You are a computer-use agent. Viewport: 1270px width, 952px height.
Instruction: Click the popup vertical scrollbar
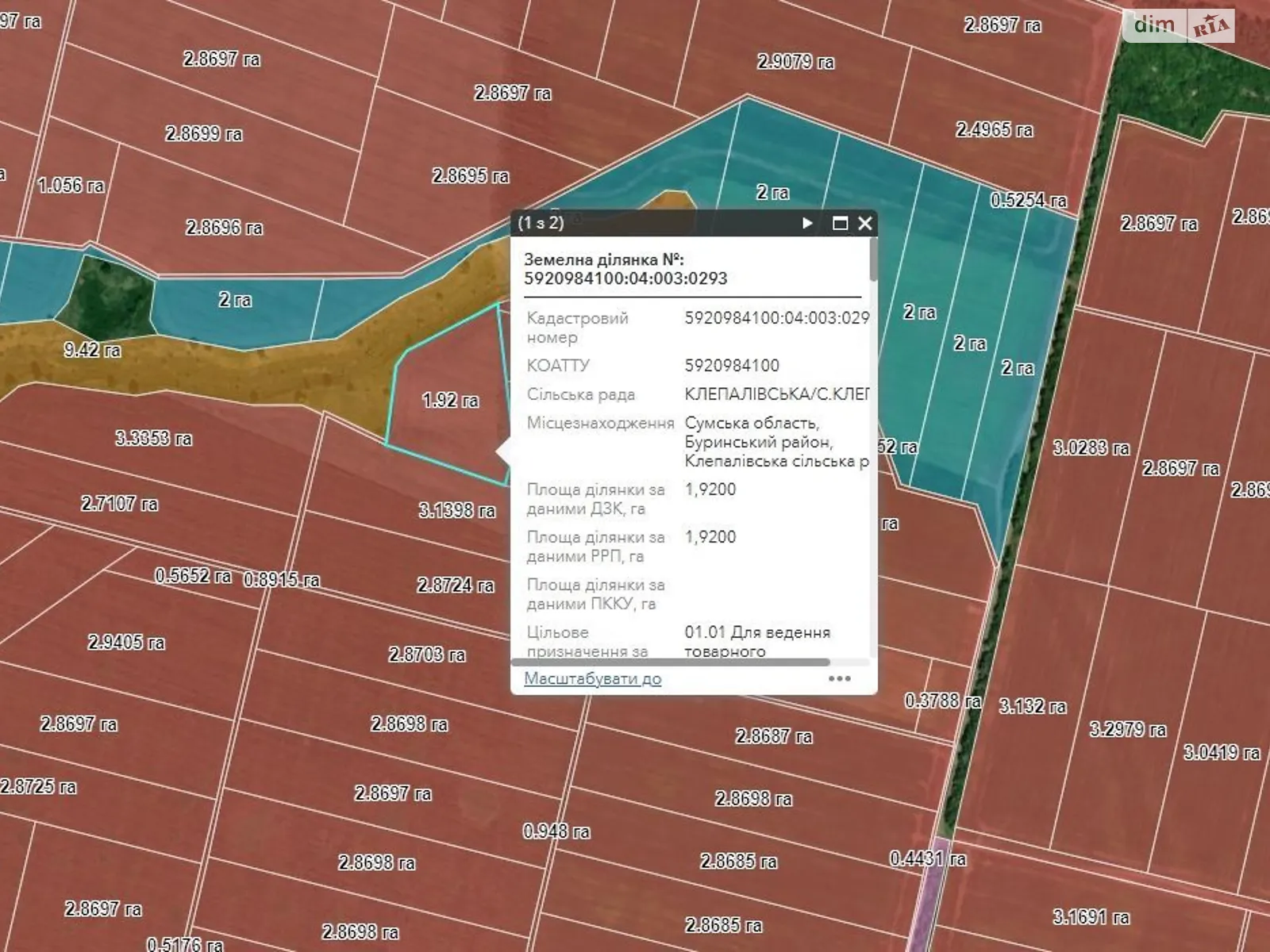tap(873, 262)
